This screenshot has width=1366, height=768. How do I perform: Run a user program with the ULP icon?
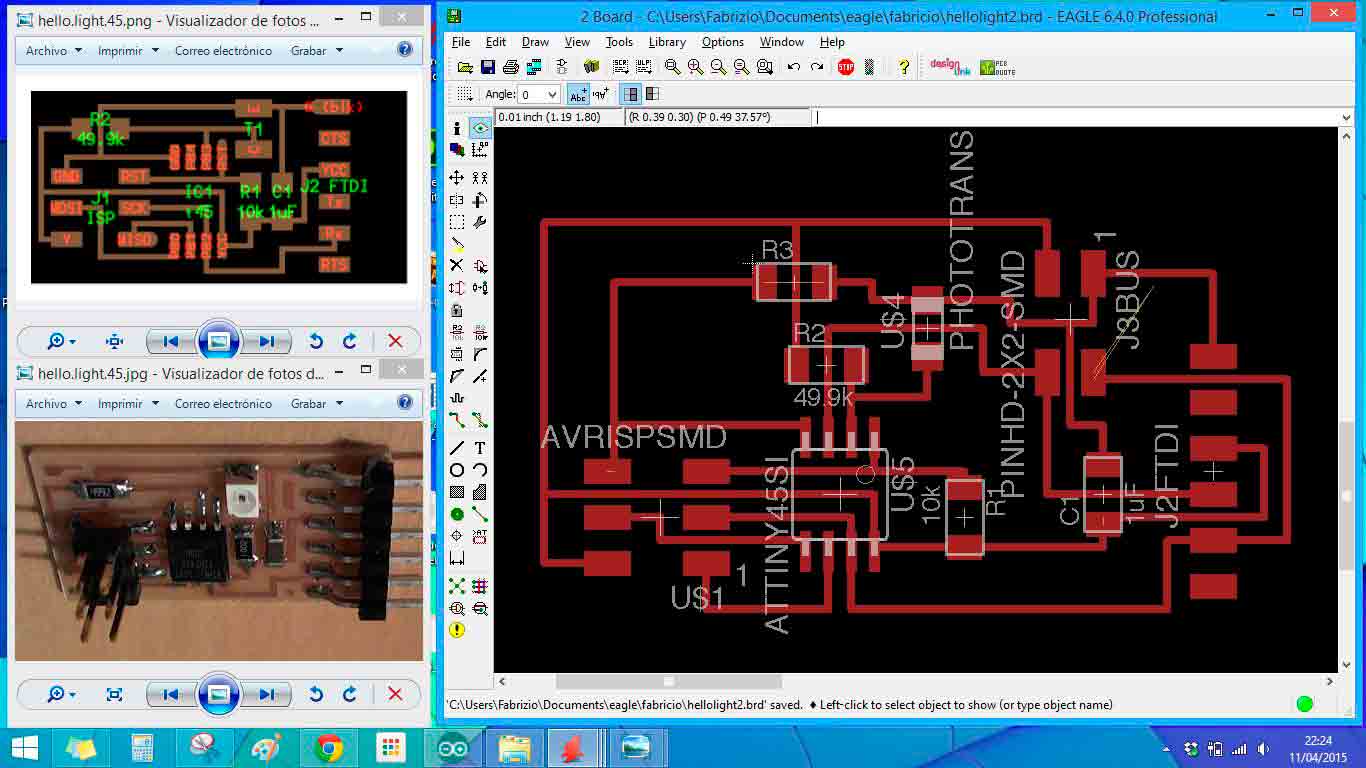(644, 67)
